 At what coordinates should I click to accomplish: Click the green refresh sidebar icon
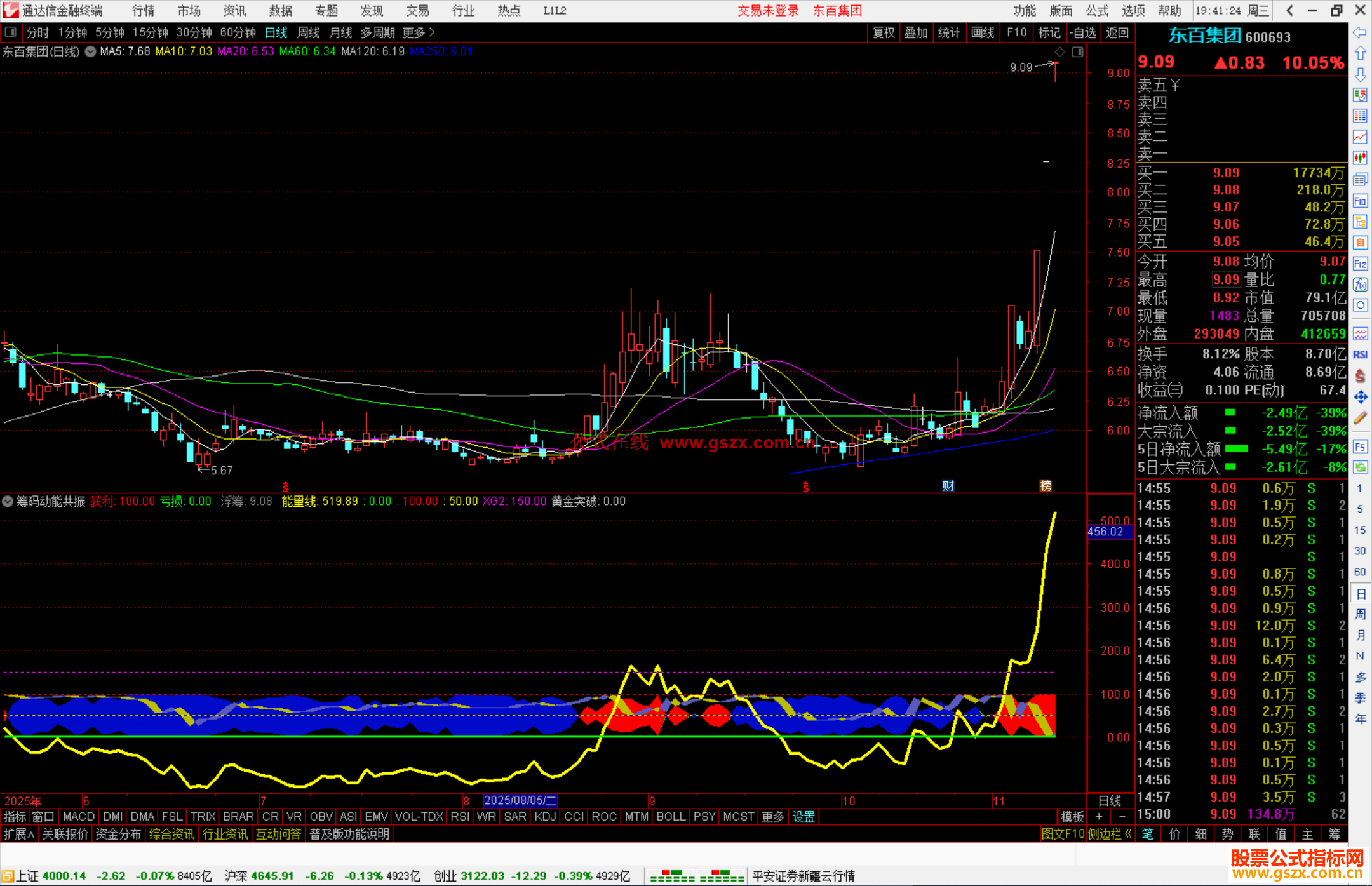(x=1360, y=467)
